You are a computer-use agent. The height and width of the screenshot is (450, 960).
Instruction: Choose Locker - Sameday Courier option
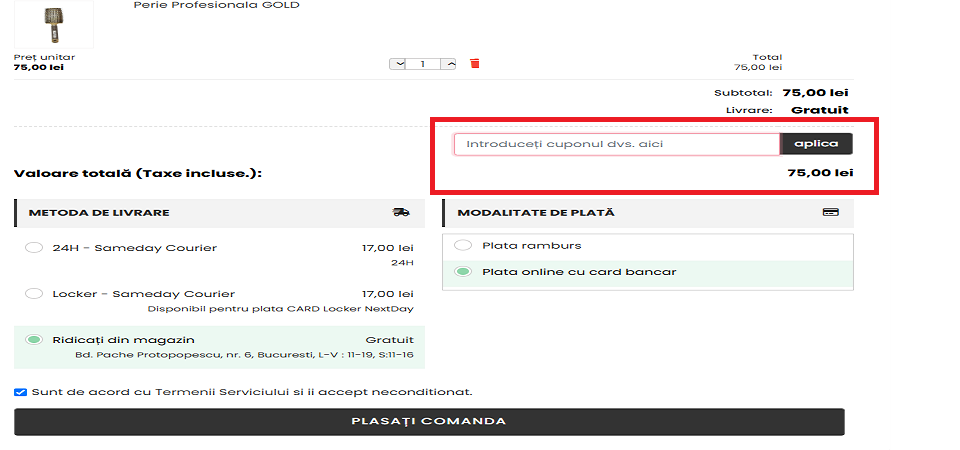(x=34, y=294)
